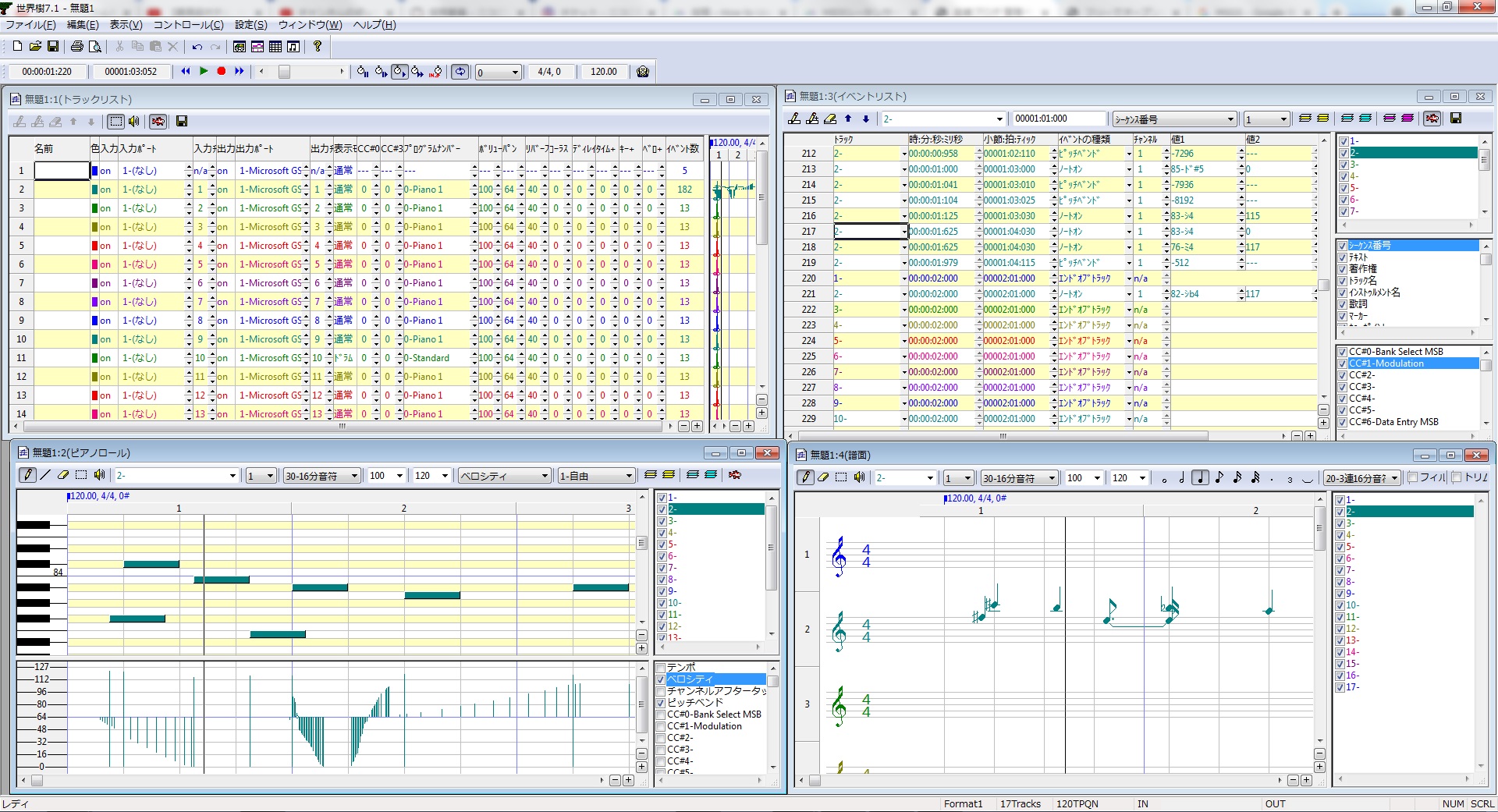Open the コントロール(C) menu
Screen dimensions: 1498x812
(x=188, y=25)
